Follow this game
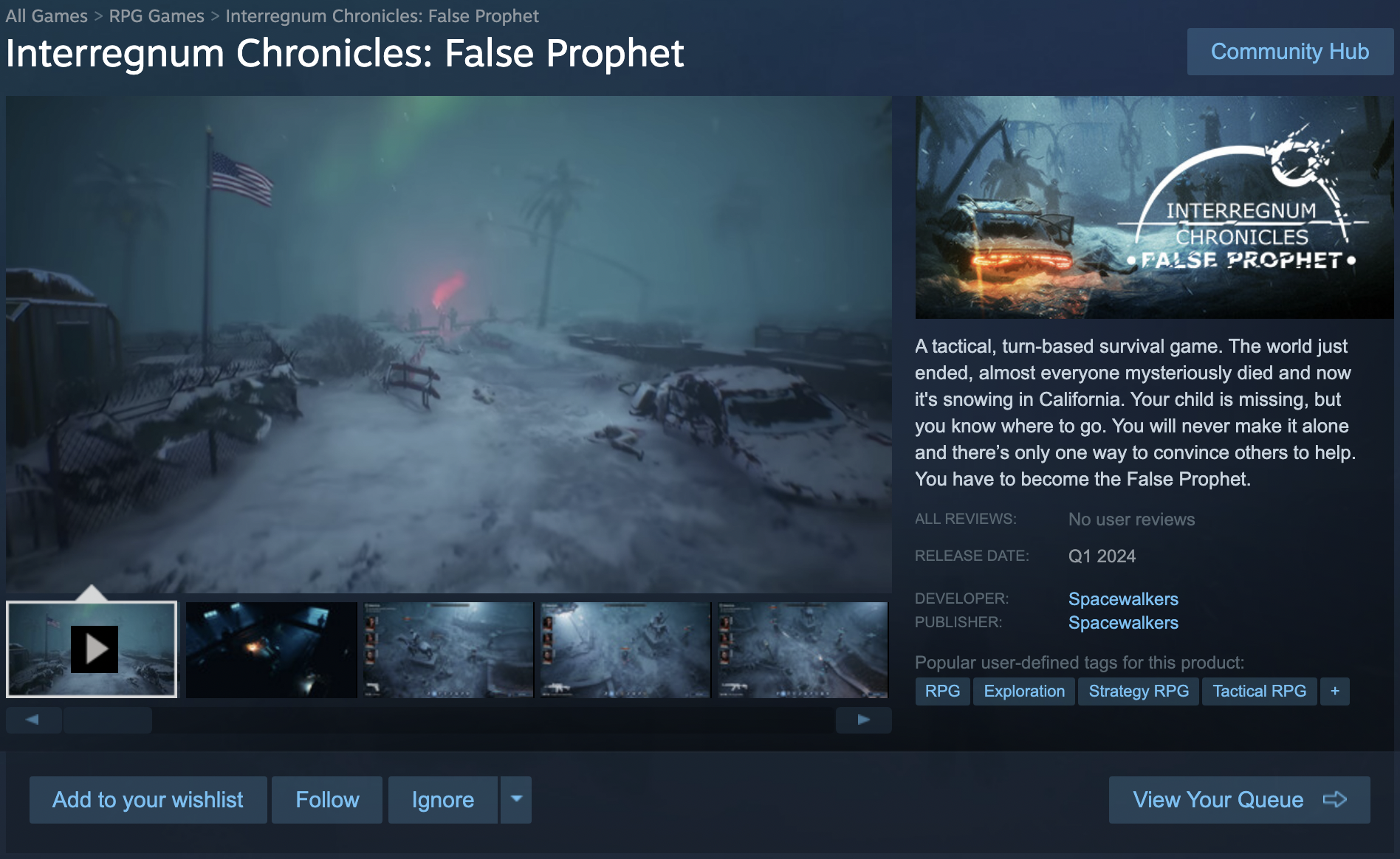Viewport: 1400px width, 859px height. pyautogui.click(x=327, y=799)
